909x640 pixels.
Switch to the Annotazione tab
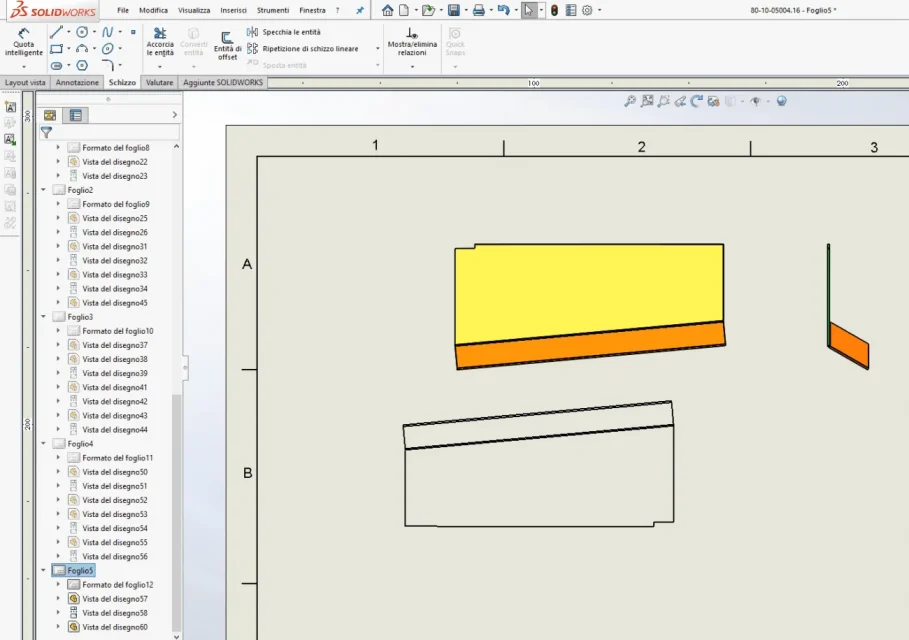(77, 82)
